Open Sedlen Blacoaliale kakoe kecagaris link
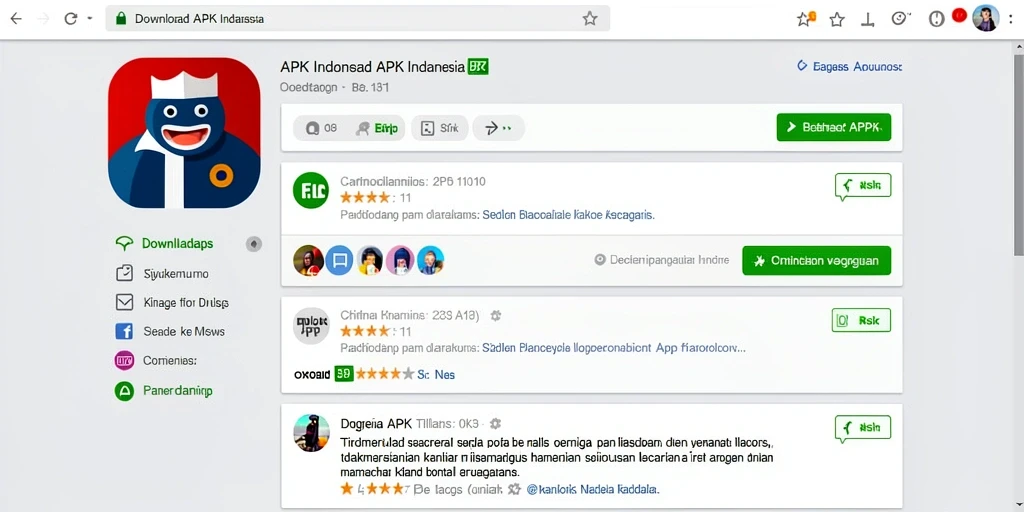Screen dimensions: 1024x512 (x=568, y=214)
